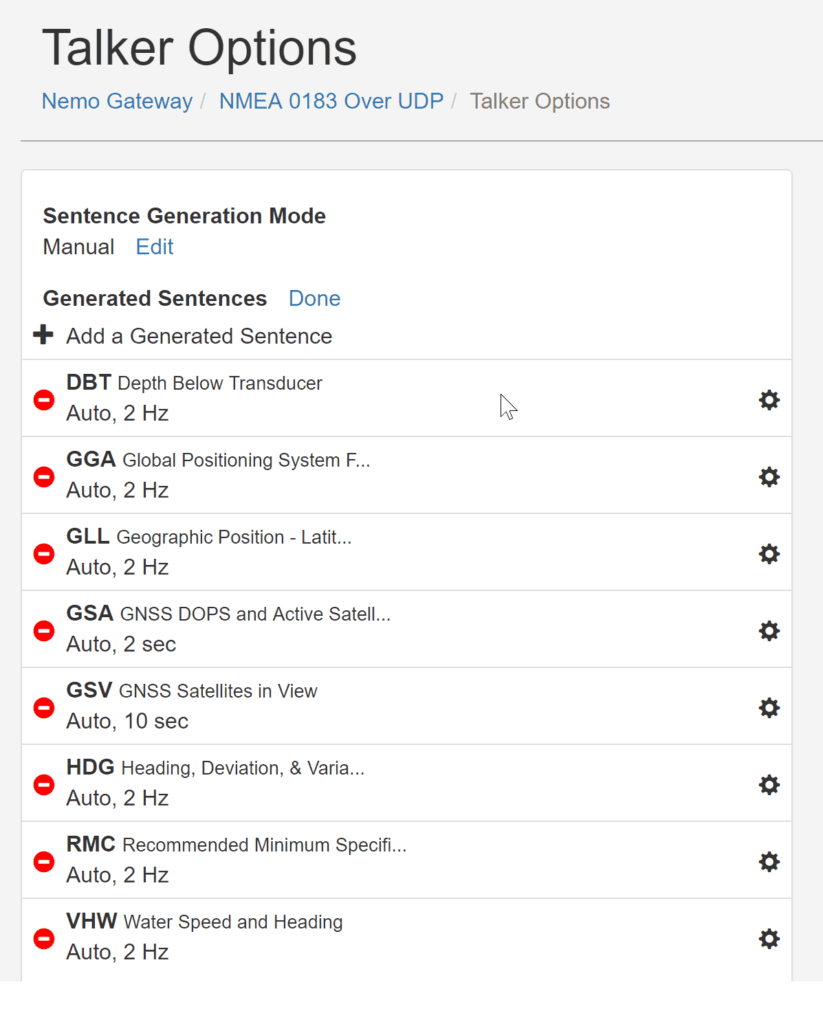Select Add a Generated Sentence row

click(406, 336)
